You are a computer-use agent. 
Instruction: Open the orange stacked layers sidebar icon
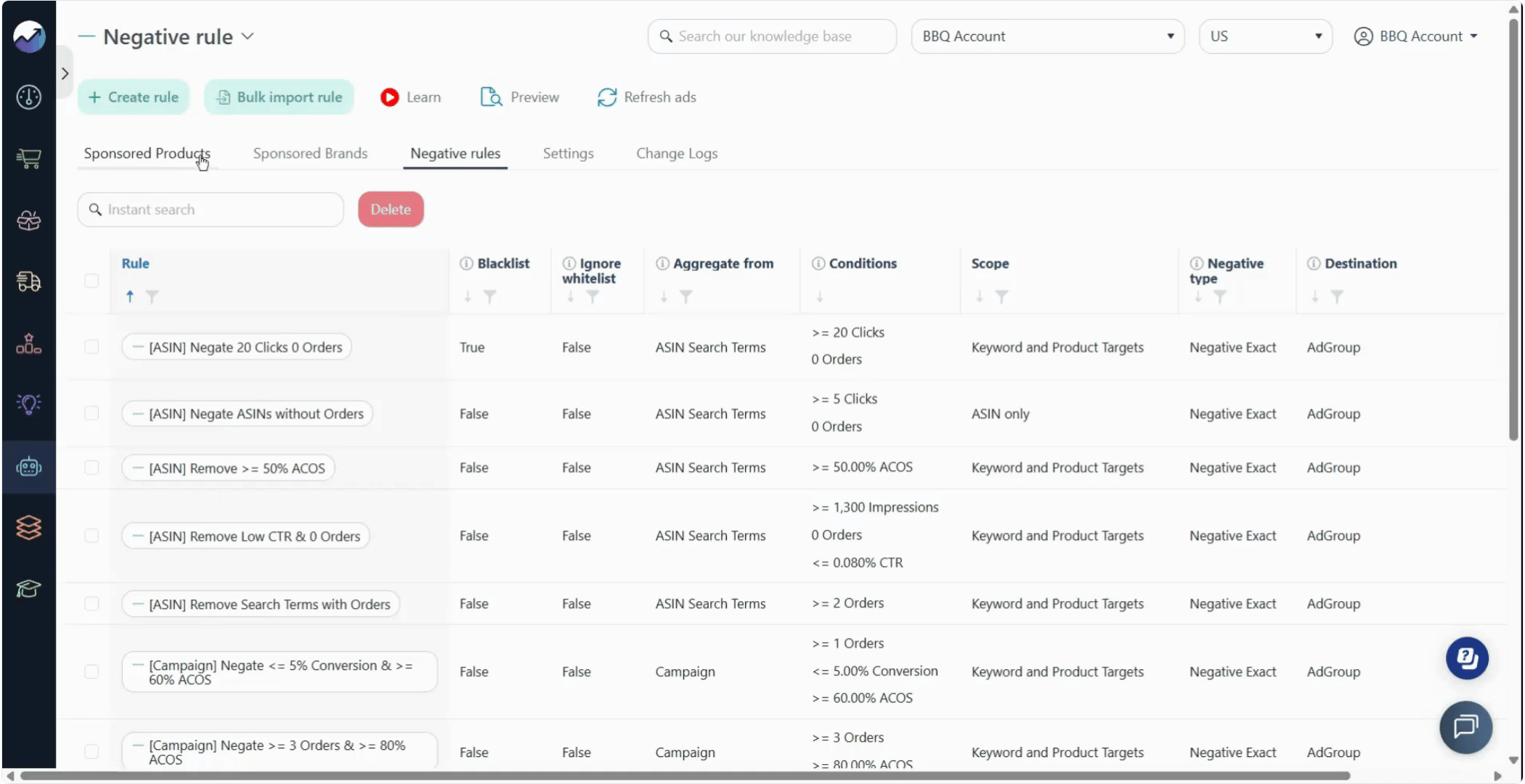[29, 528]
